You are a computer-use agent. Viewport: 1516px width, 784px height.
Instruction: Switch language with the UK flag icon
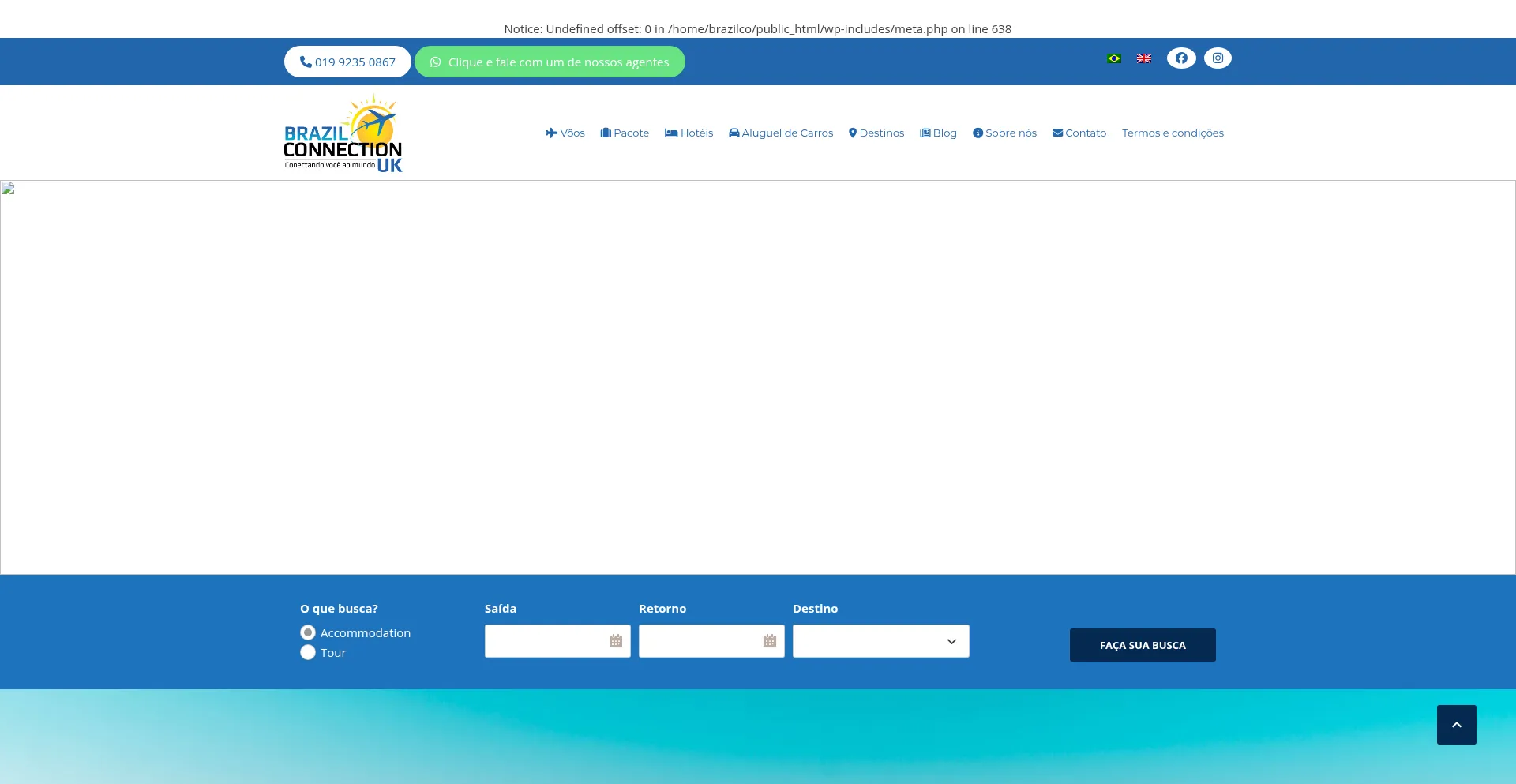[1143, 58]
